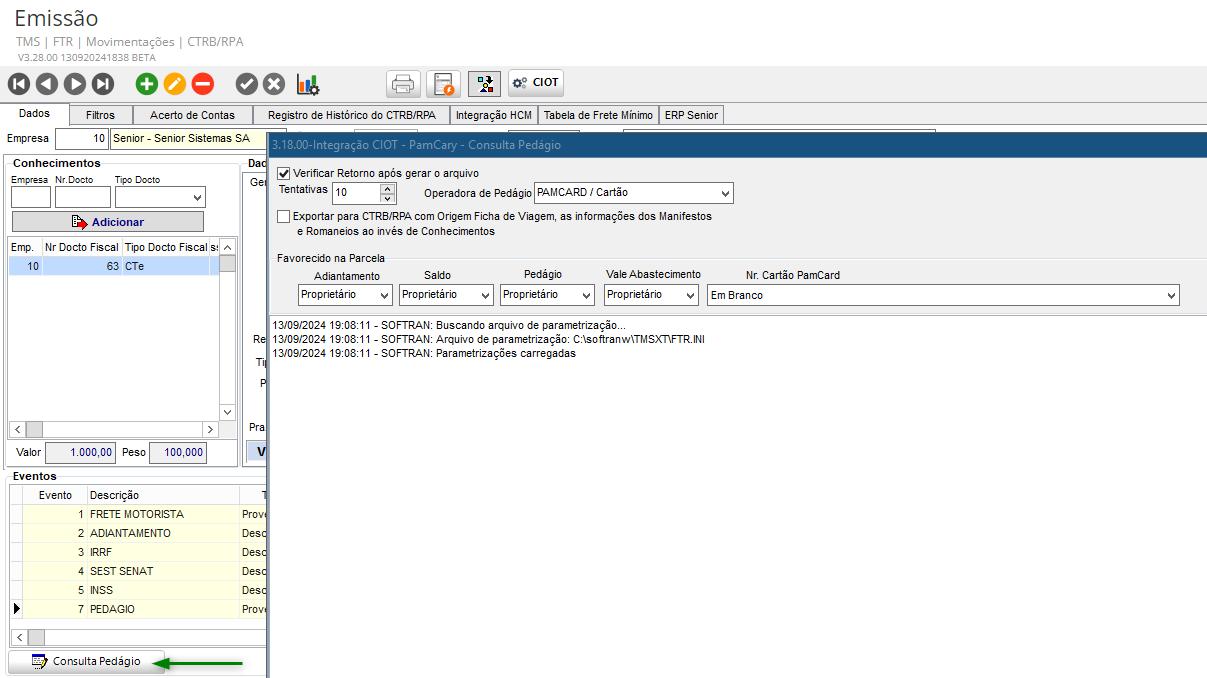Open Tabela de Frete Mínimo tab
This screenshot has height=678, width=1207.
598,115
